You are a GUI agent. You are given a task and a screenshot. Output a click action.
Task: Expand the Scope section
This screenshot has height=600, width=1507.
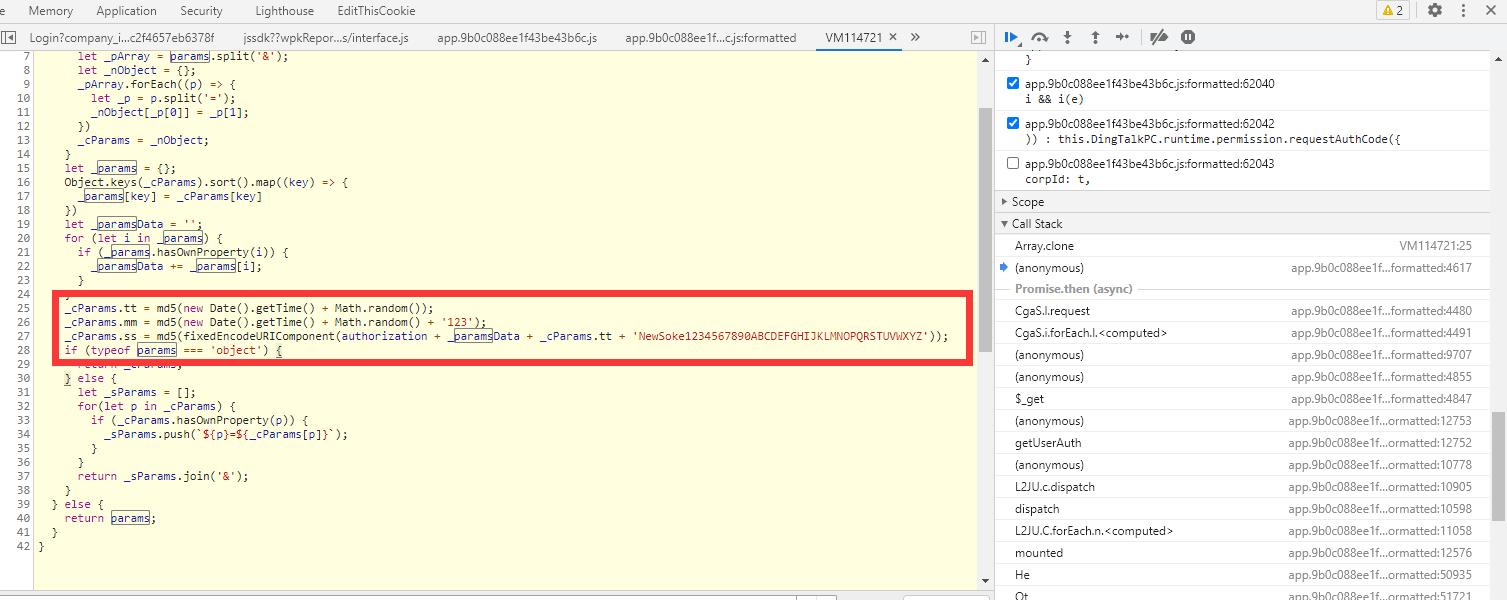click(1027, 202)
